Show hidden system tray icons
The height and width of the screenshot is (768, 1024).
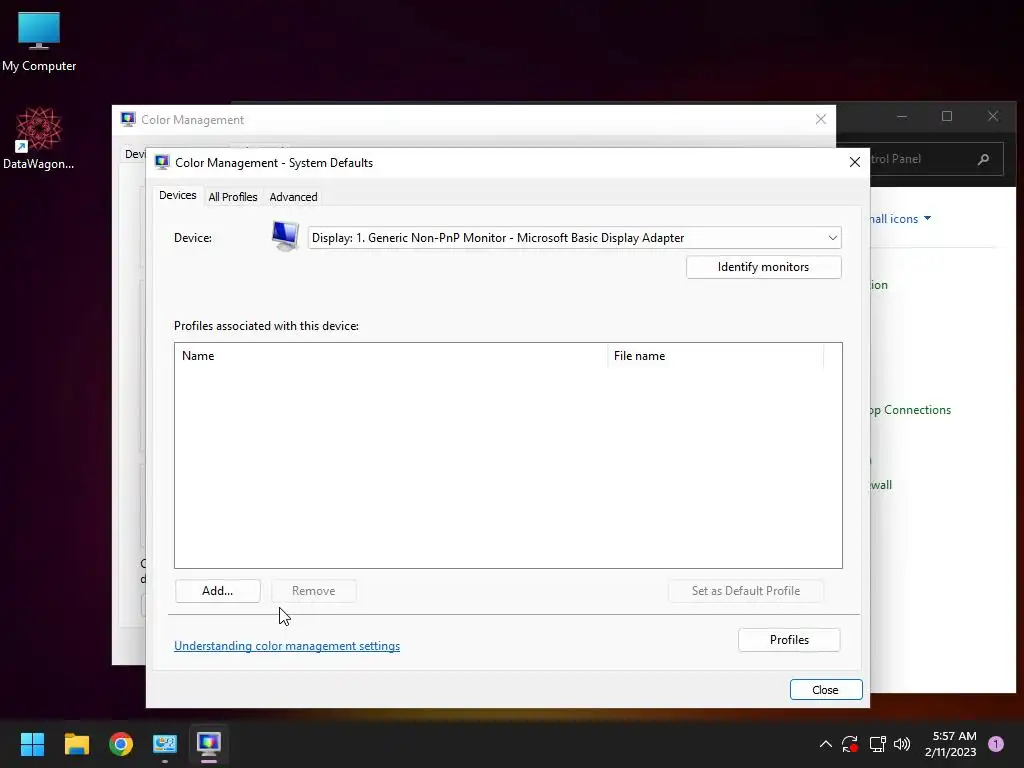point(825,744)
